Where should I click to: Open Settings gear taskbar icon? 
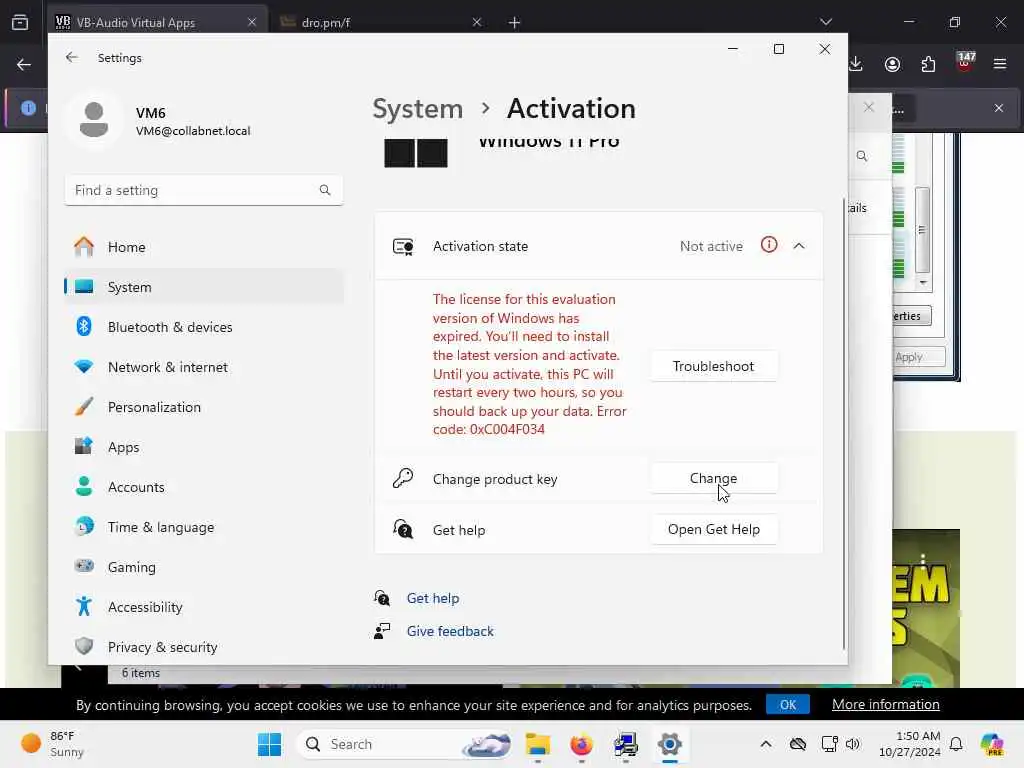pos(669,744)
